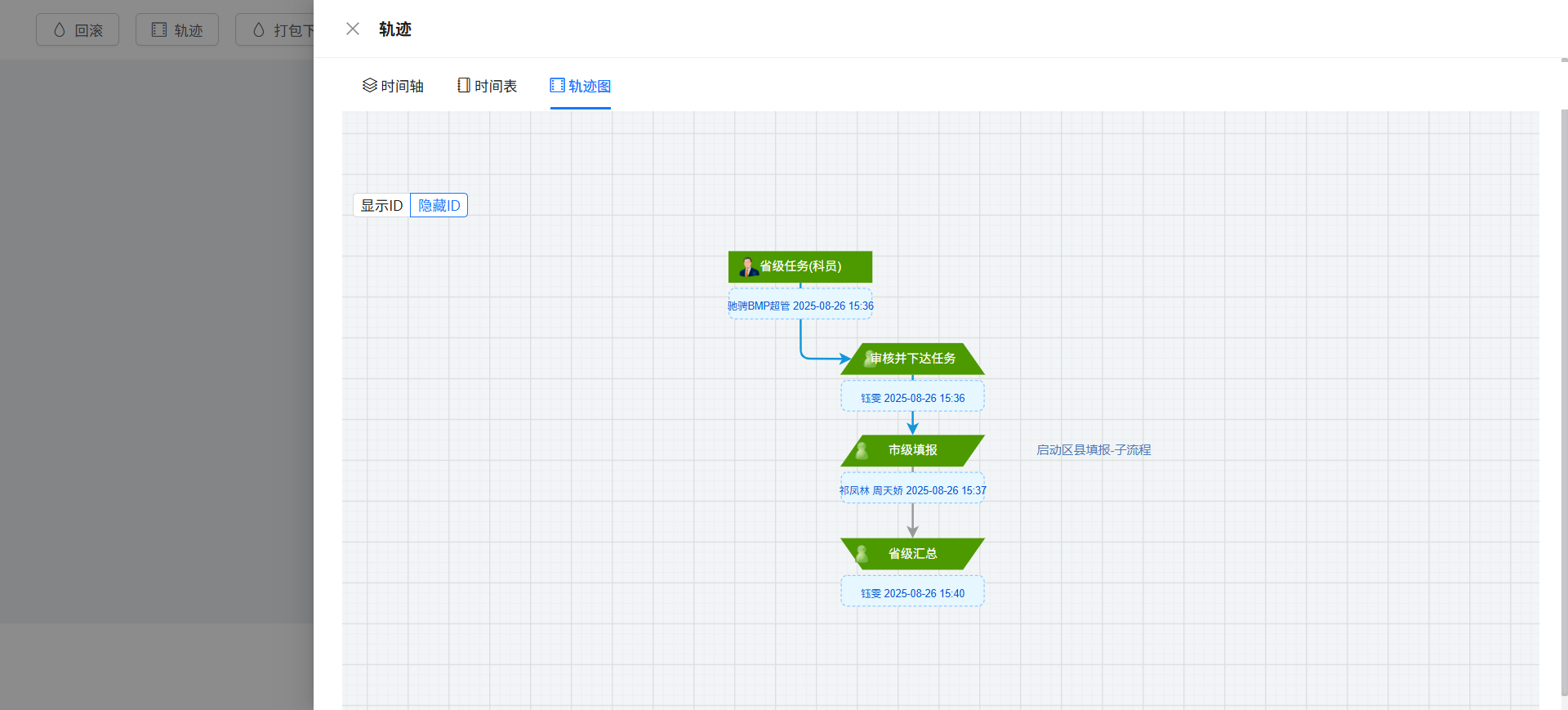The width and height of the screenshot is (1568, 710).
Task: Click the person icon on 审核并下达任务
Action: 870,359
